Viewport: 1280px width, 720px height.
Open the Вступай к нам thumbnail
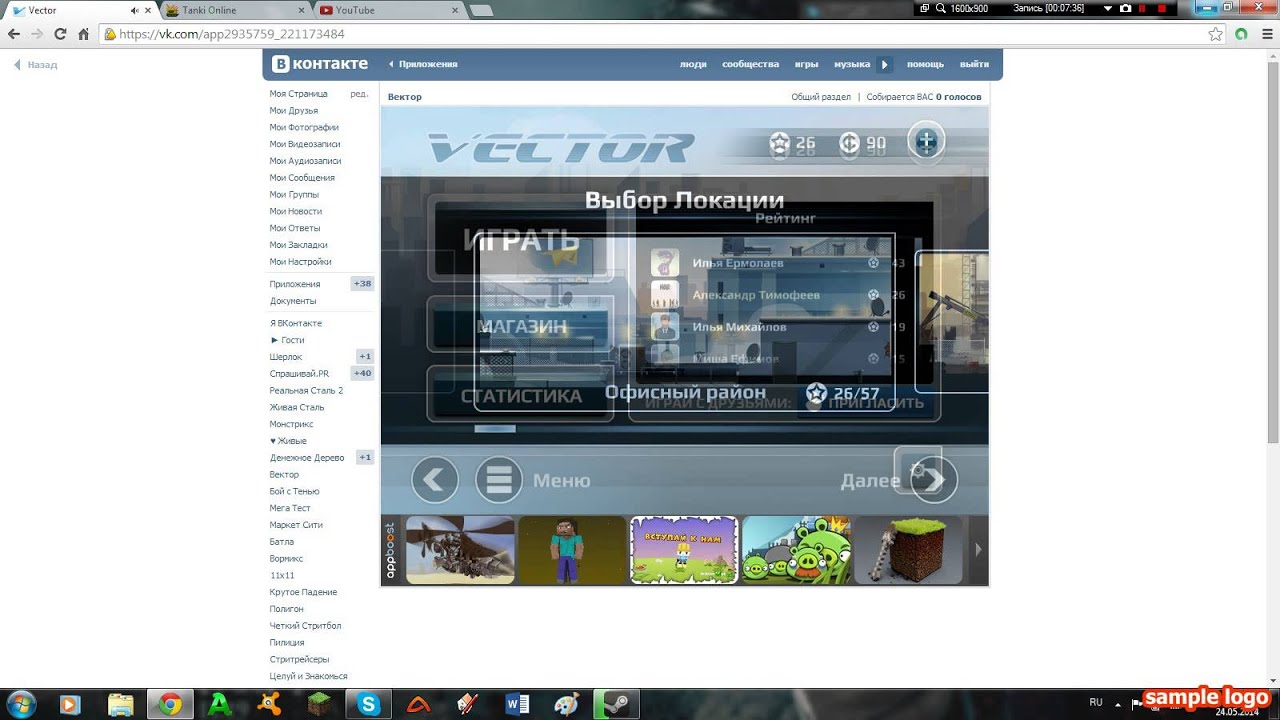coord(684,550)
